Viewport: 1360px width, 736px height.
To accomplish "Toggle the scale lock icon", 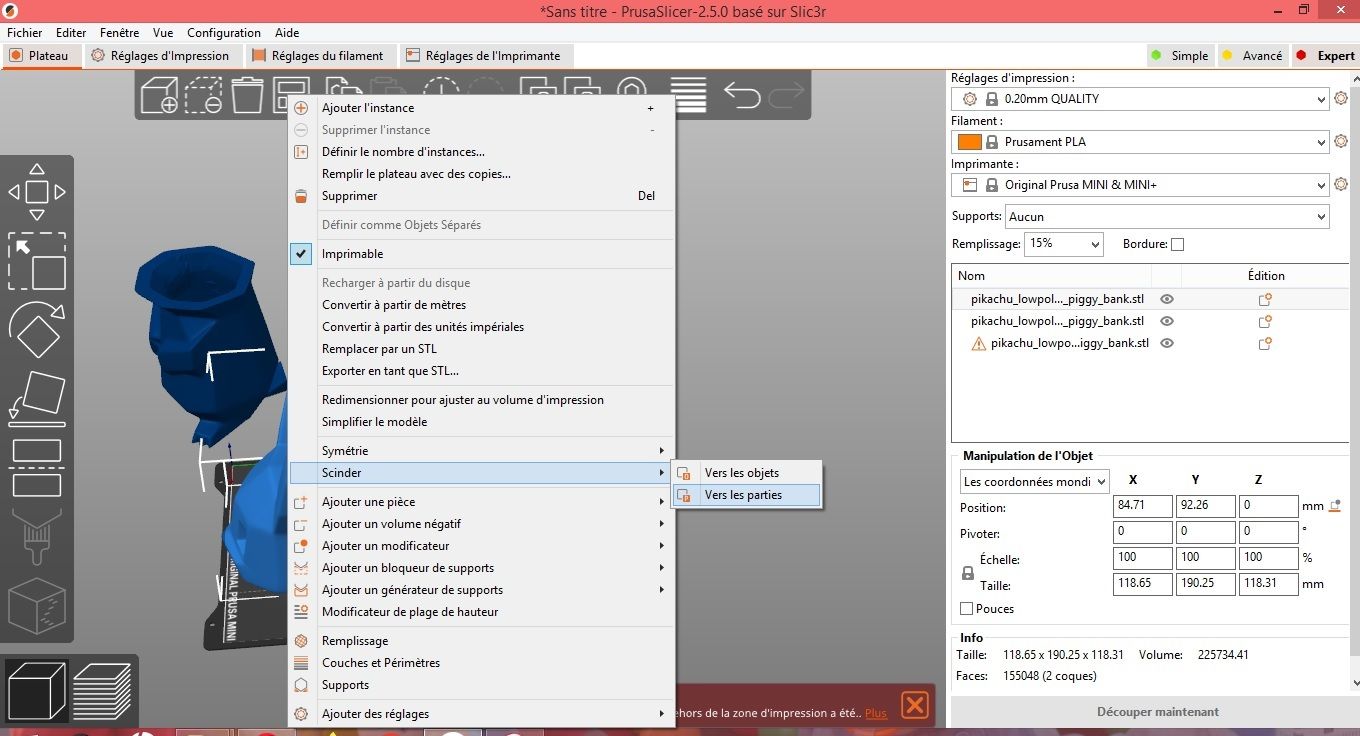I will [x=967, y=573].
